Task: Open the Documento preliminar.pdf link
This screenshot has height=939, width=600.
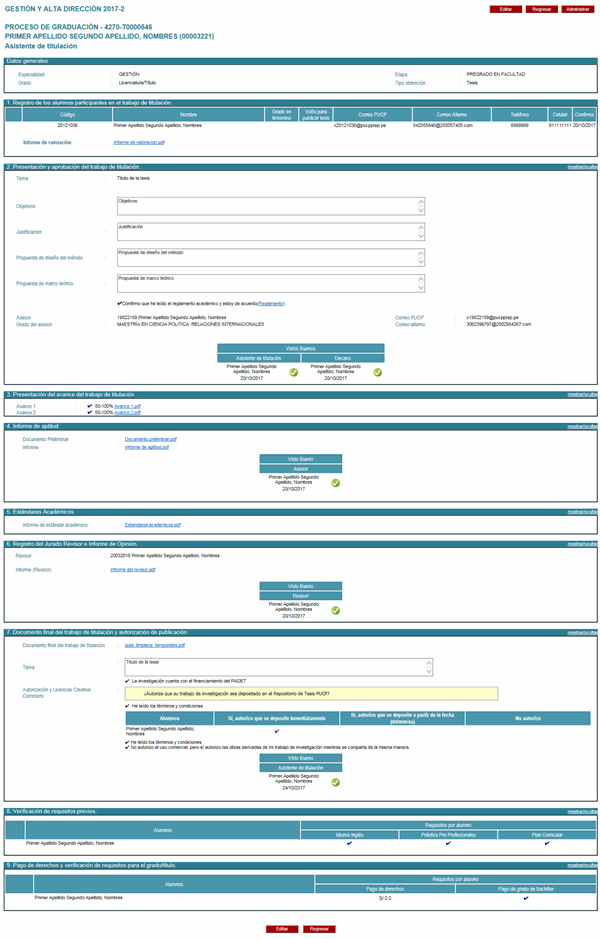Action: pyautogui.click(x=151, y=439)
